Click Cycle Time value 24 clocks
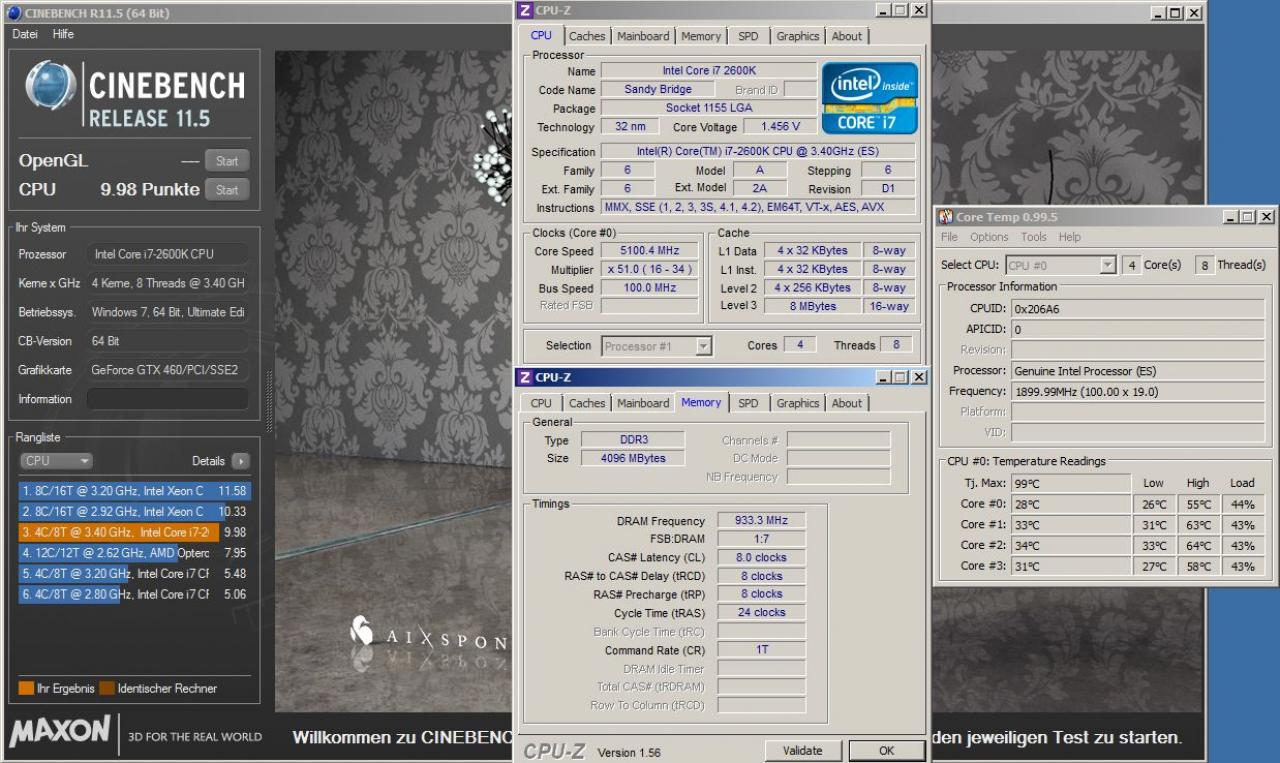Image resolution: width=1280 pixels, height=763 pixels. click(761, 613)
